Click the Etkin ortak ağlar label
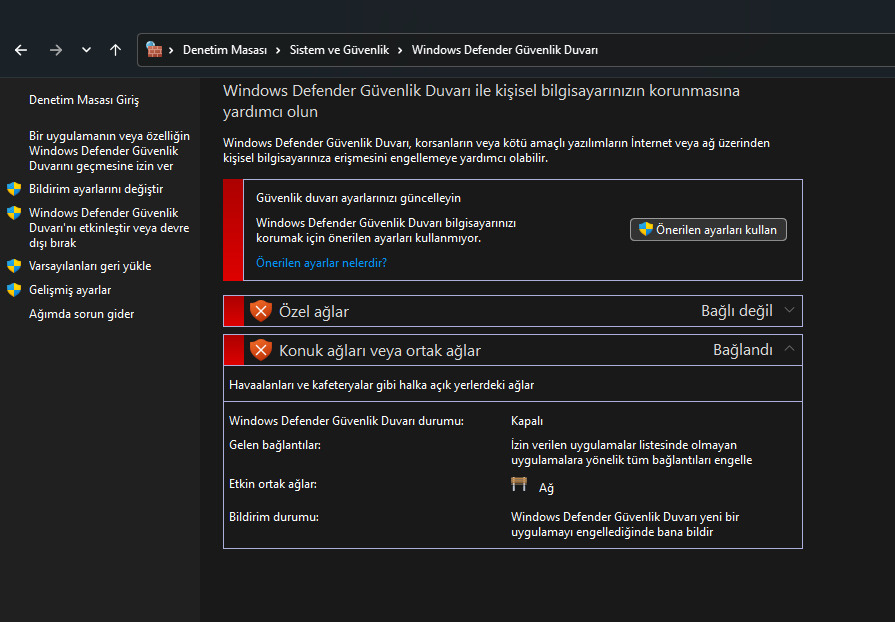895x622 pixels. (273, 484)
